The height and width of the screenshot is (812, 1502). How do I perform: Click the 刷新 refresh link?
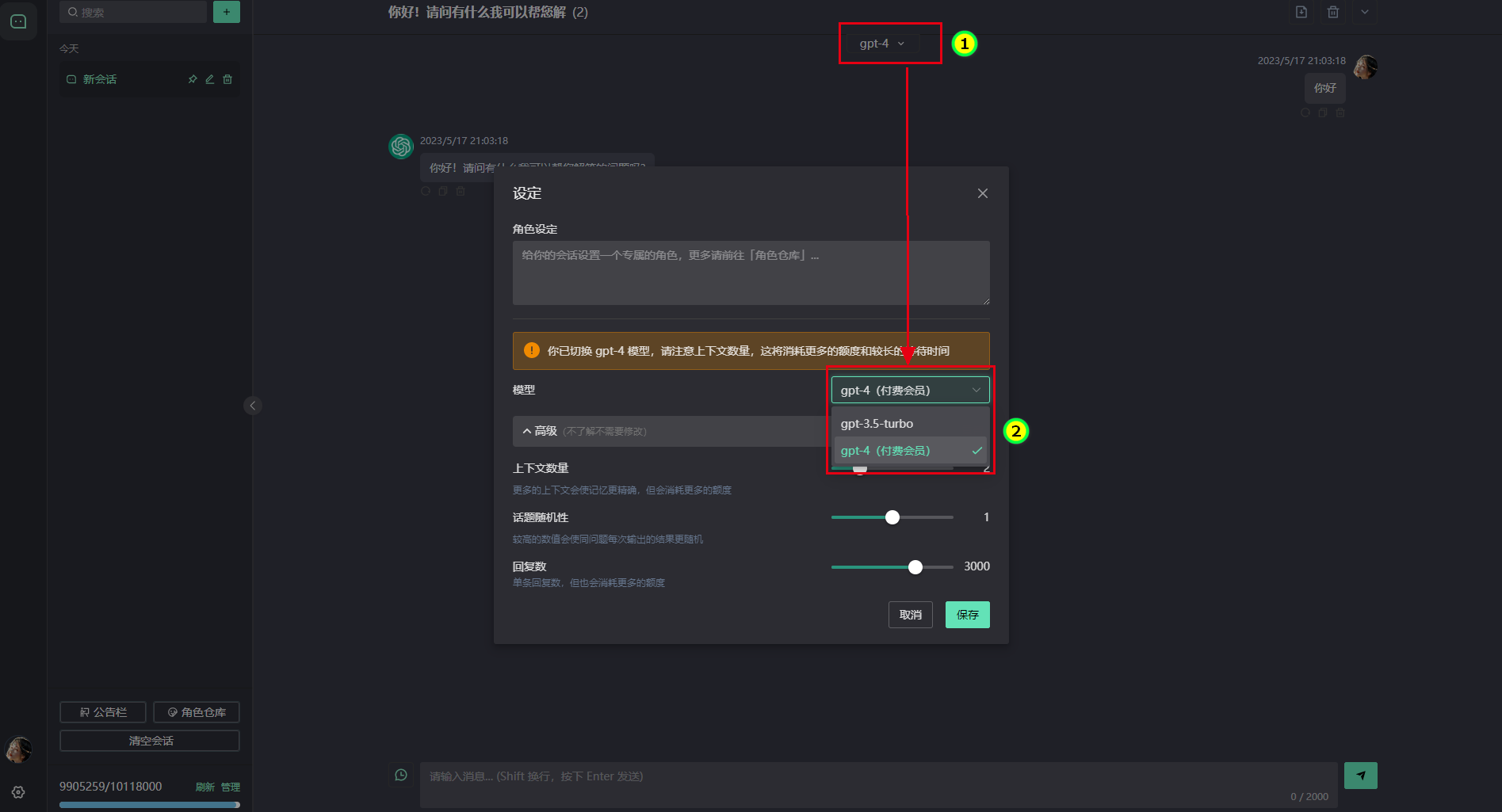[x=205, y=787]
